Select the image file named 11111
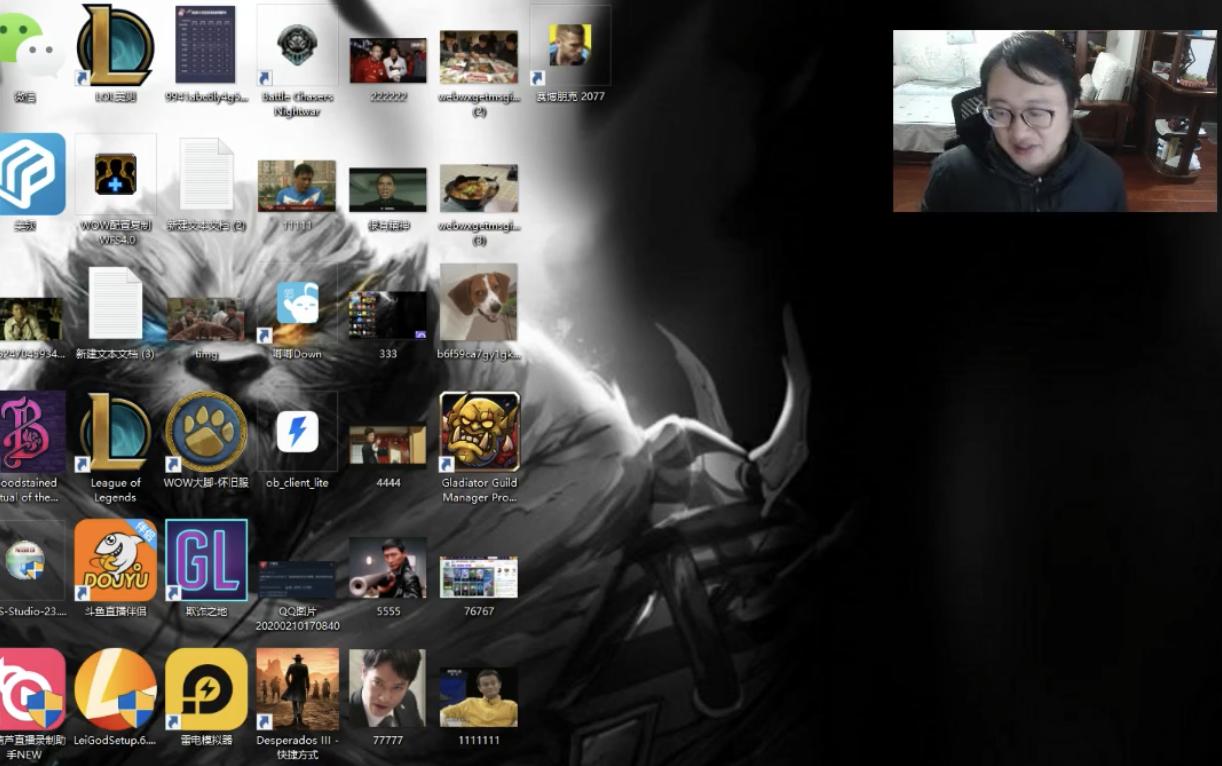 (297, 186)
